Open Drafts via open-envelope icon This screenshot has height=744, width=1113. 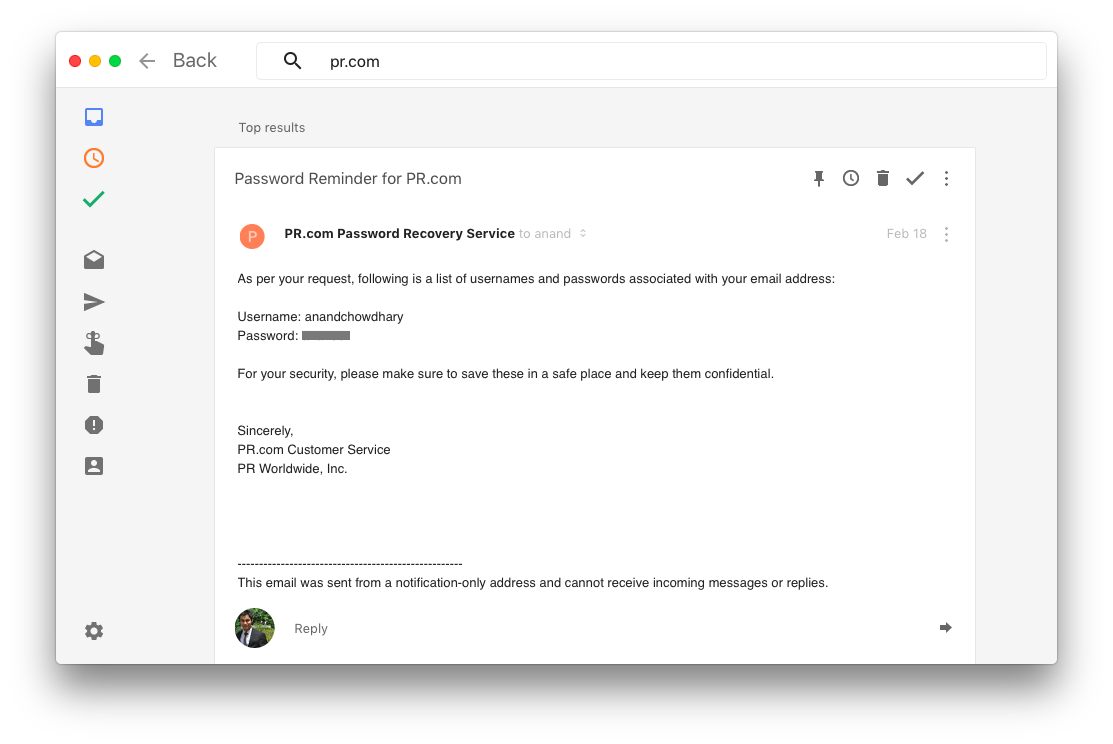pos(94,260)
